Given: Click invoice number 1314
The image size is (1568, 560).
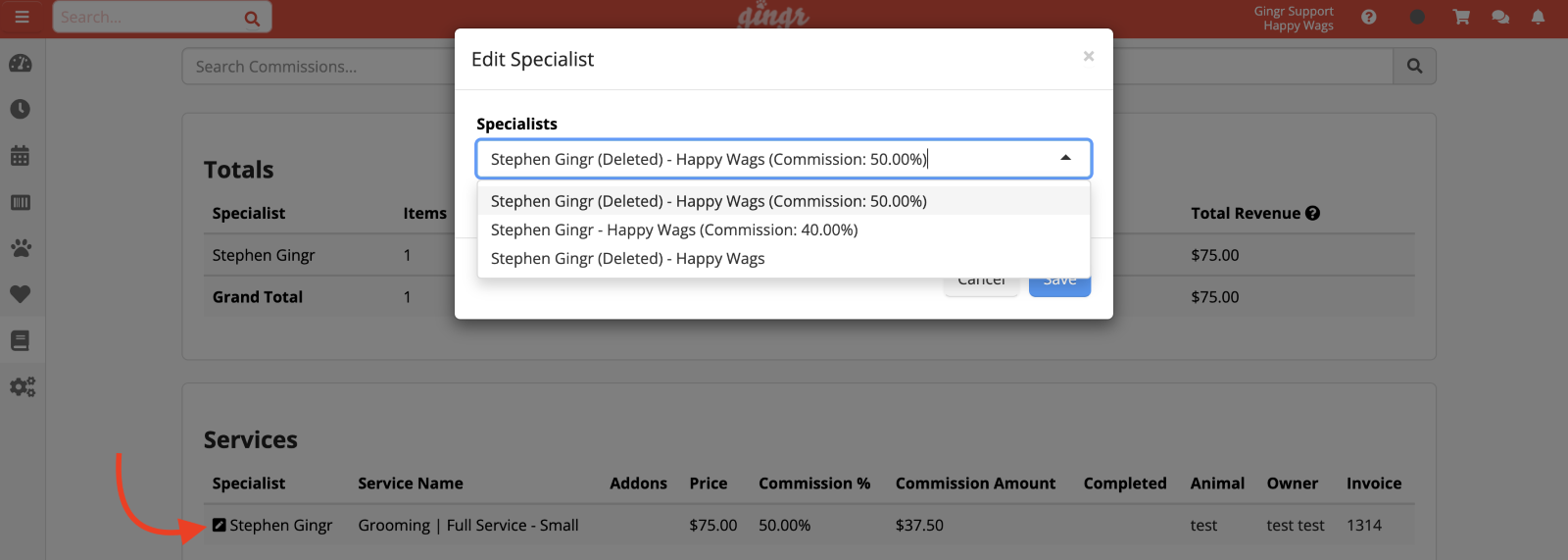Looking at the screenshot, I should (1364, 525).
